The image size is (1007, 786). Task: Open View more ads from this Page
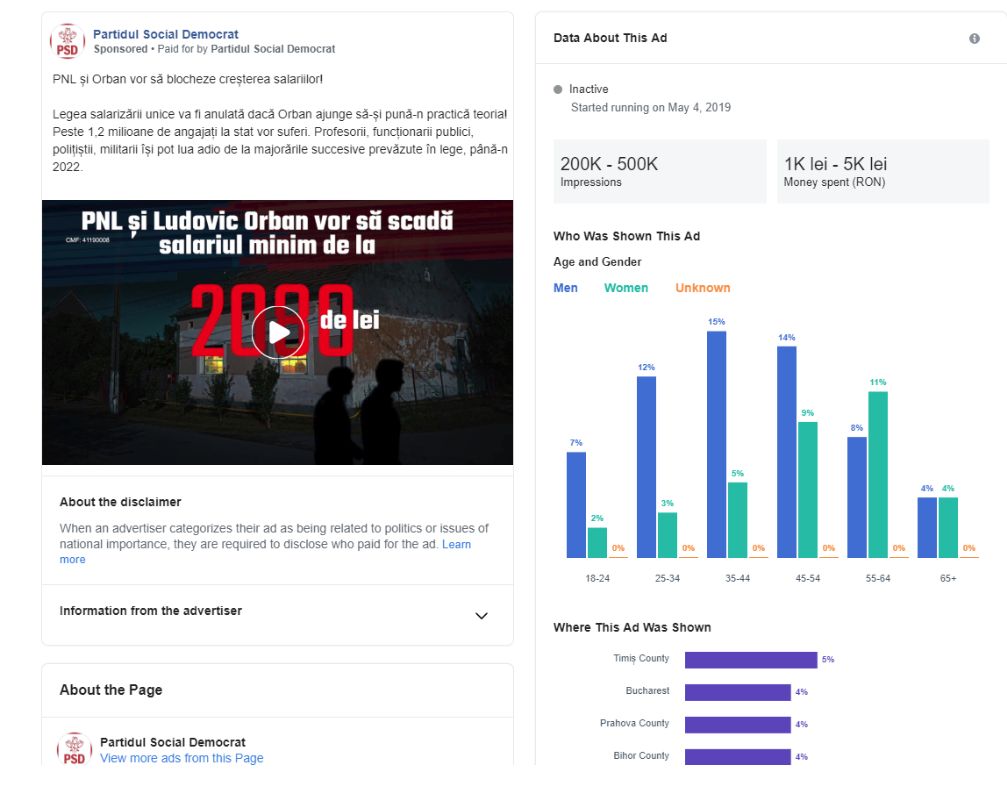[x=181, y=758]
